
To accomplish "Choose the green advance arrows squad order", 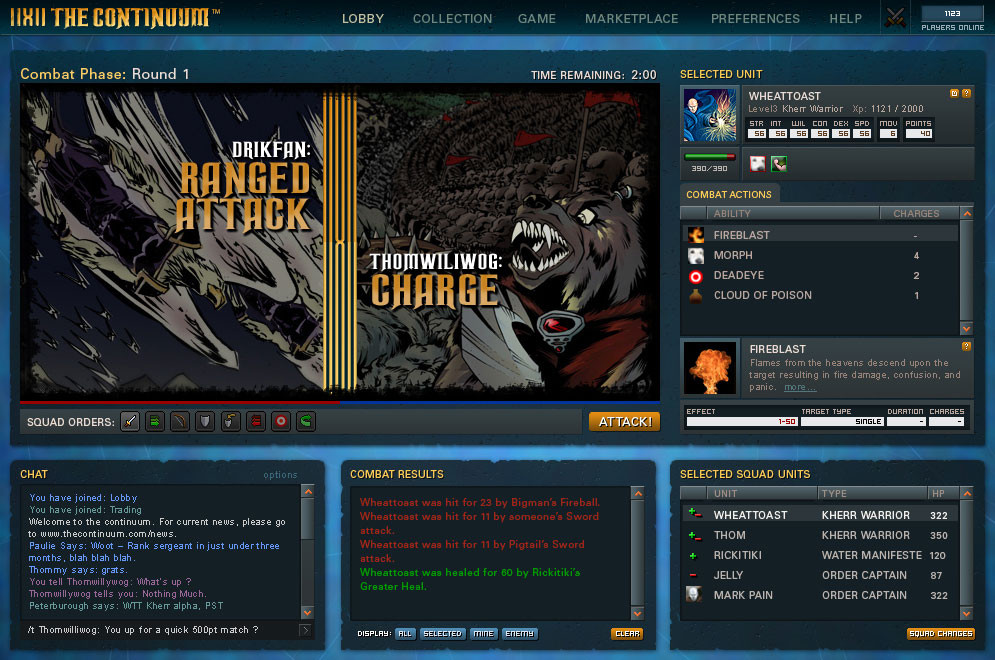I will [x=155, y=421].
